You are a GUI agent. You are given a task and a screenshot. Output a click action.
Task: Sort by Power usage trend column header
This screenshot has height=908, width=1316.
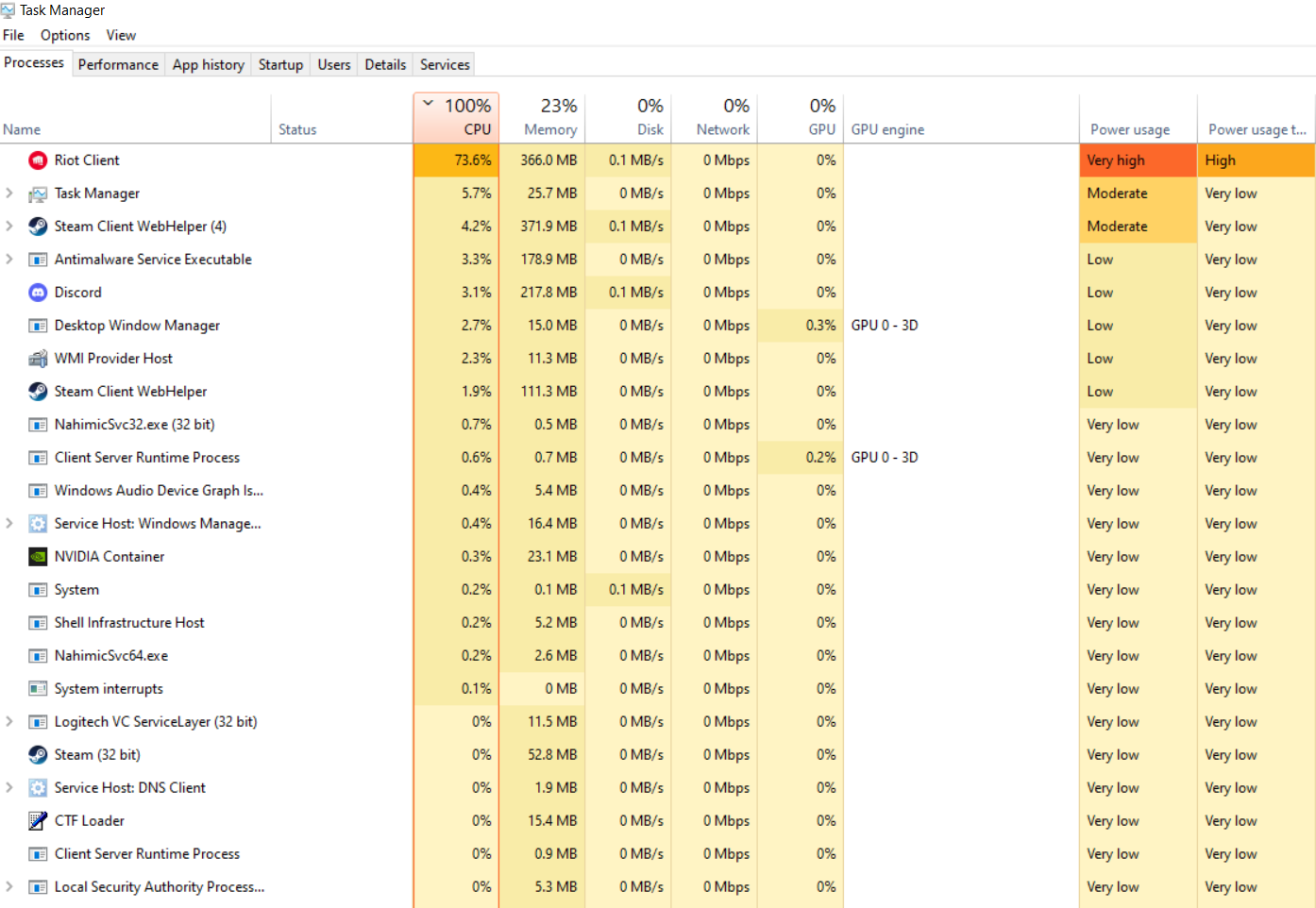[x=1257, y=119]
